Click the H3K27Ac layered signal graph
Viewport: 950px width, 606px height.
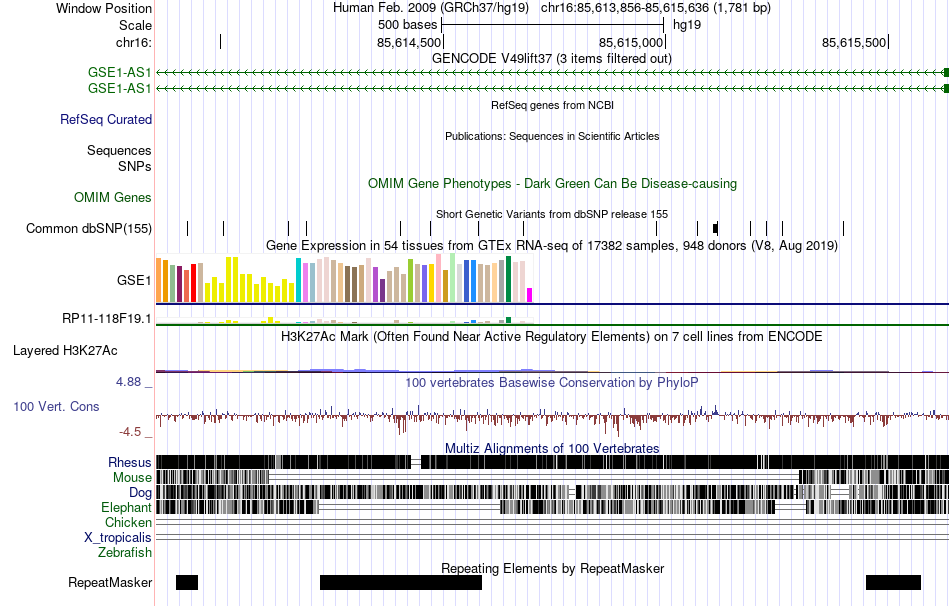(x=552, y=370)
